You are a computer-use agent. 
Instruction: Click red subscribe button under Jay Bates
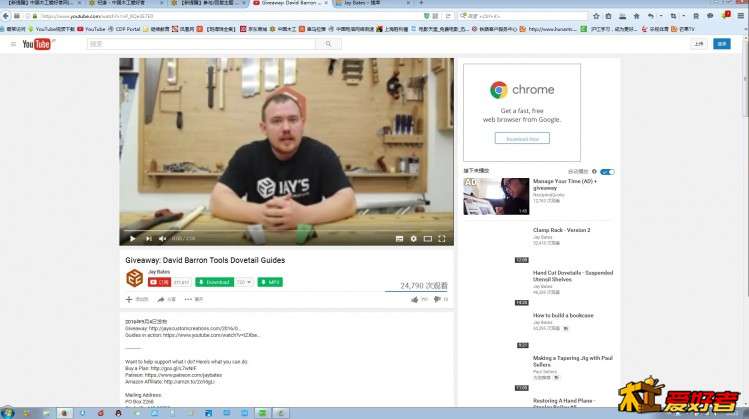pyautogui.click(x=159, y=283)
